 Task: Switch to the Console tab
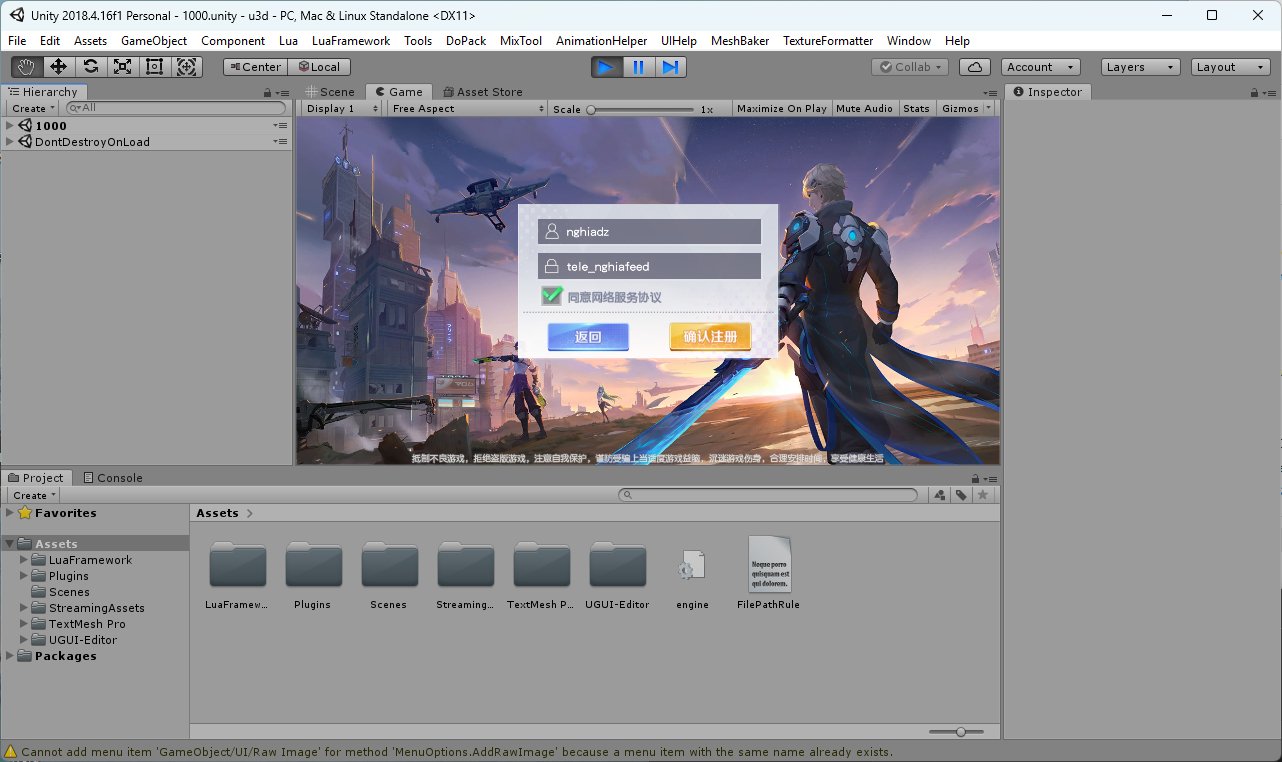113,478
